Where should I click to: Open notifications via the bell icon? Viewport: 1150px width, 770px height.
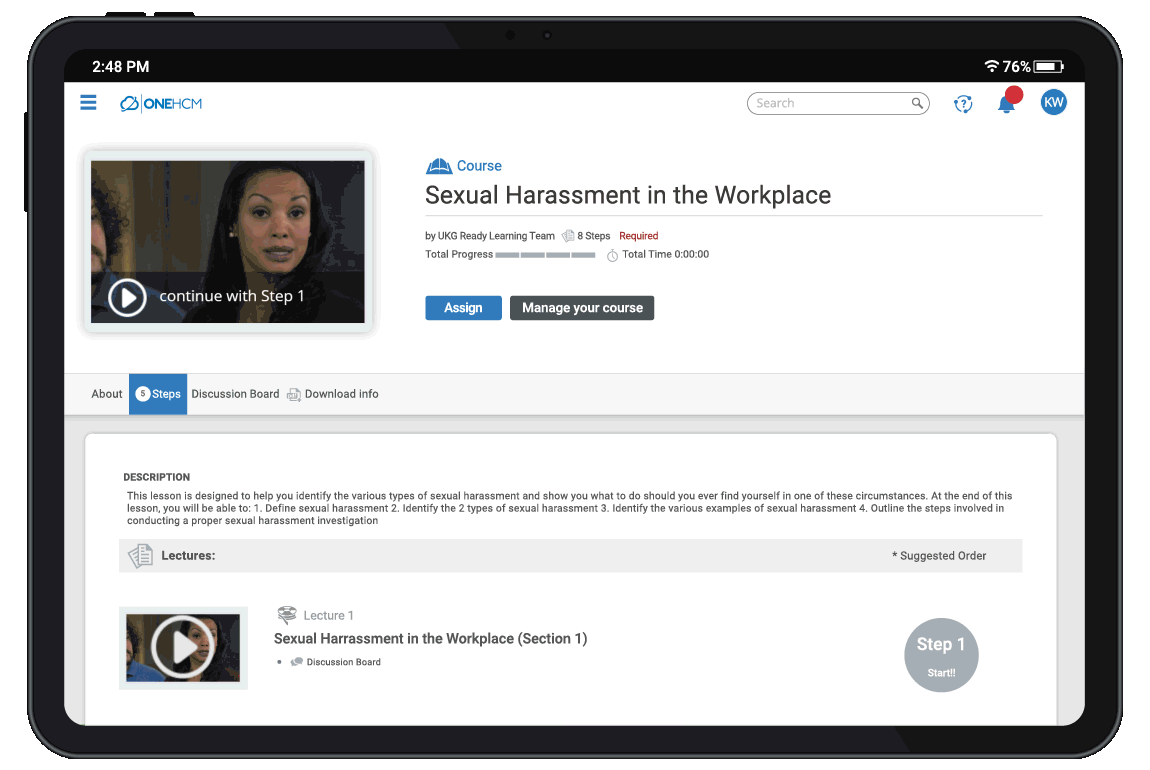point(1007,103)
